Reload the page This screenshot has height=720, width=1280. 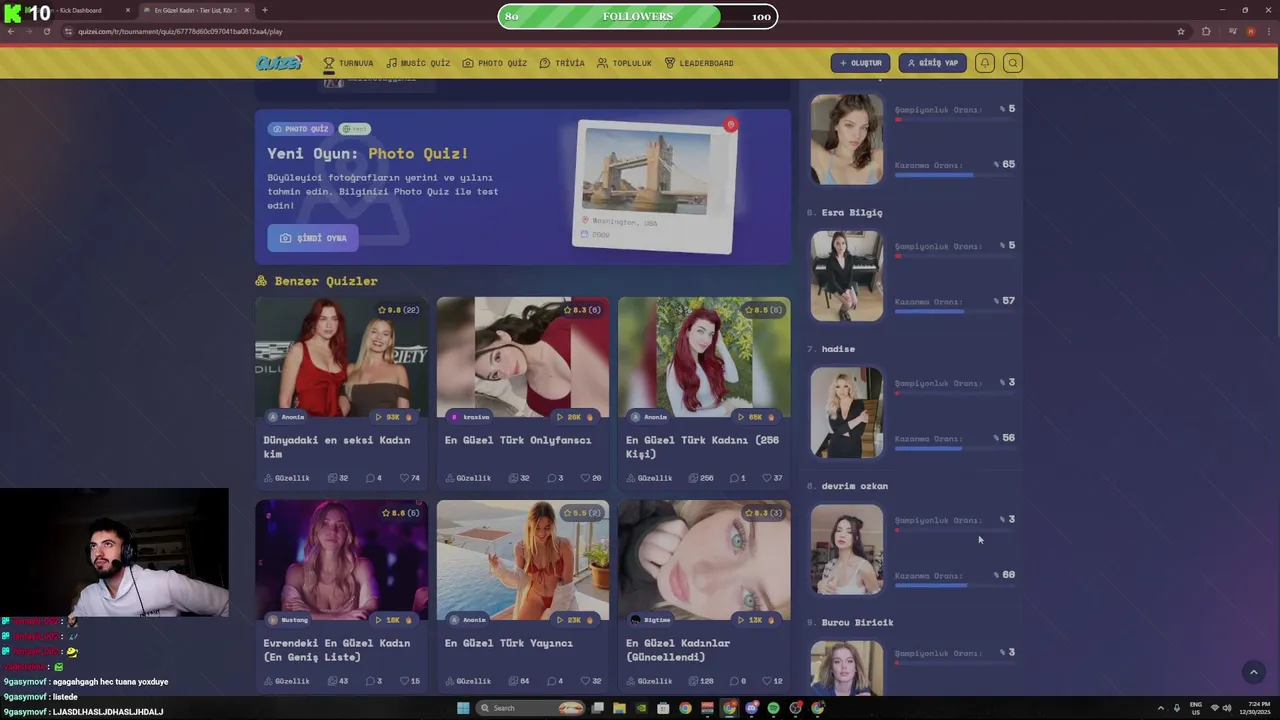point(46,31)
